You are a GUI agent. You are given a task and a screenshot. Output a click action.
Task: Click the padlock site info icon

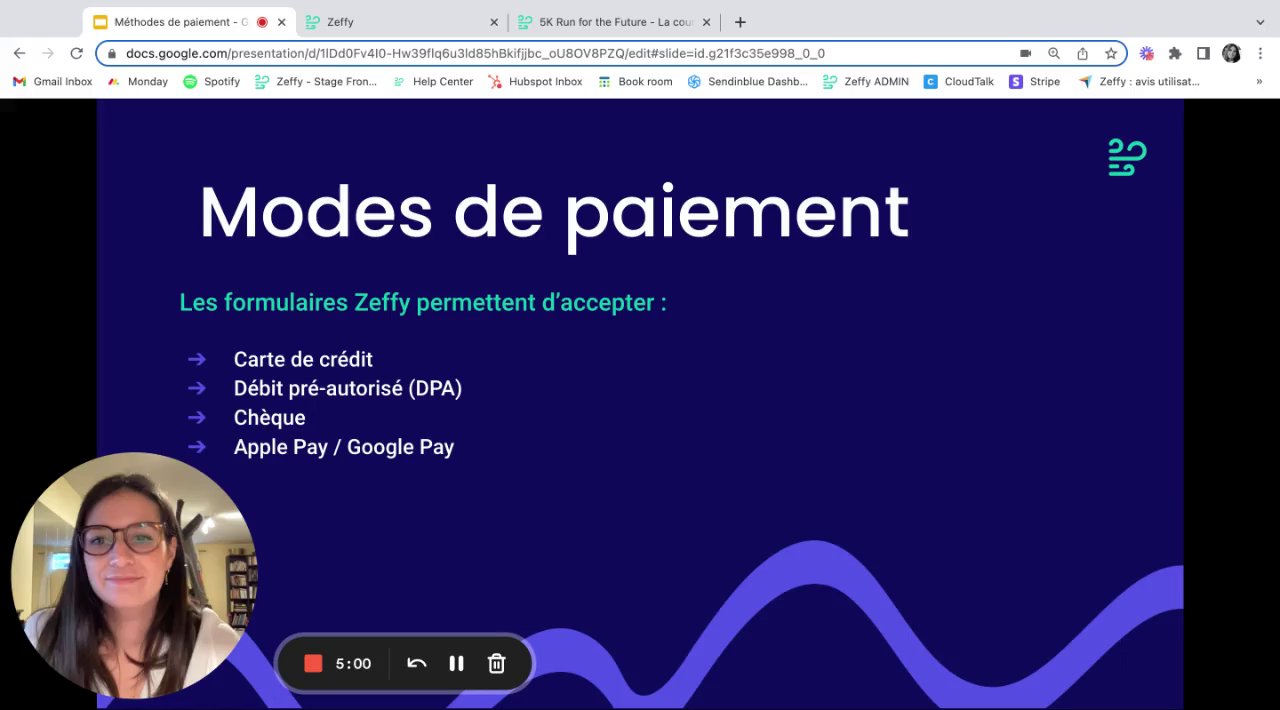point(111,54)
